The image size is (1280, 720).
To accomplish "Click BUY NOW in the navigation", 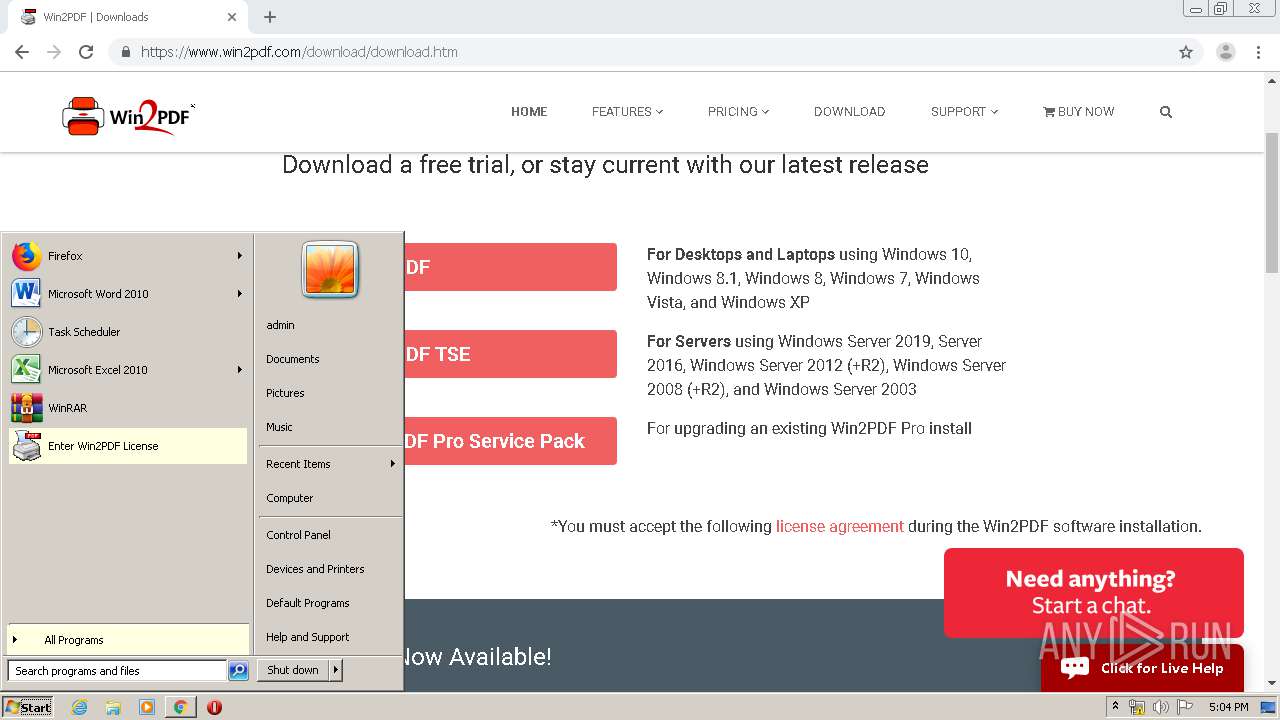I will 1078,112.
